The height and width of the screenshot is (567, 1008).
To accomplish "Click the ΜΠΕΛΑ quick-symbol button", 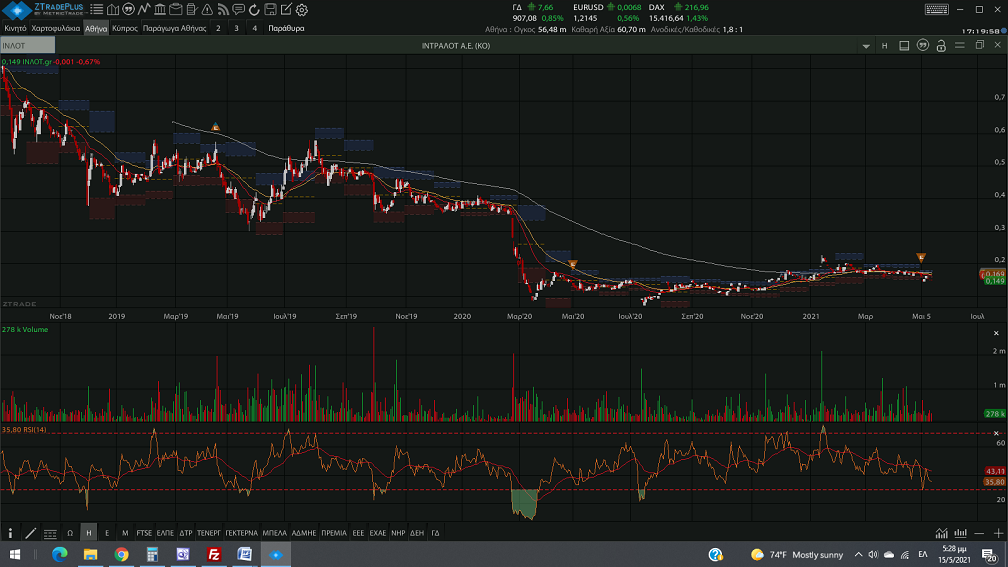I will coord(275,533).
